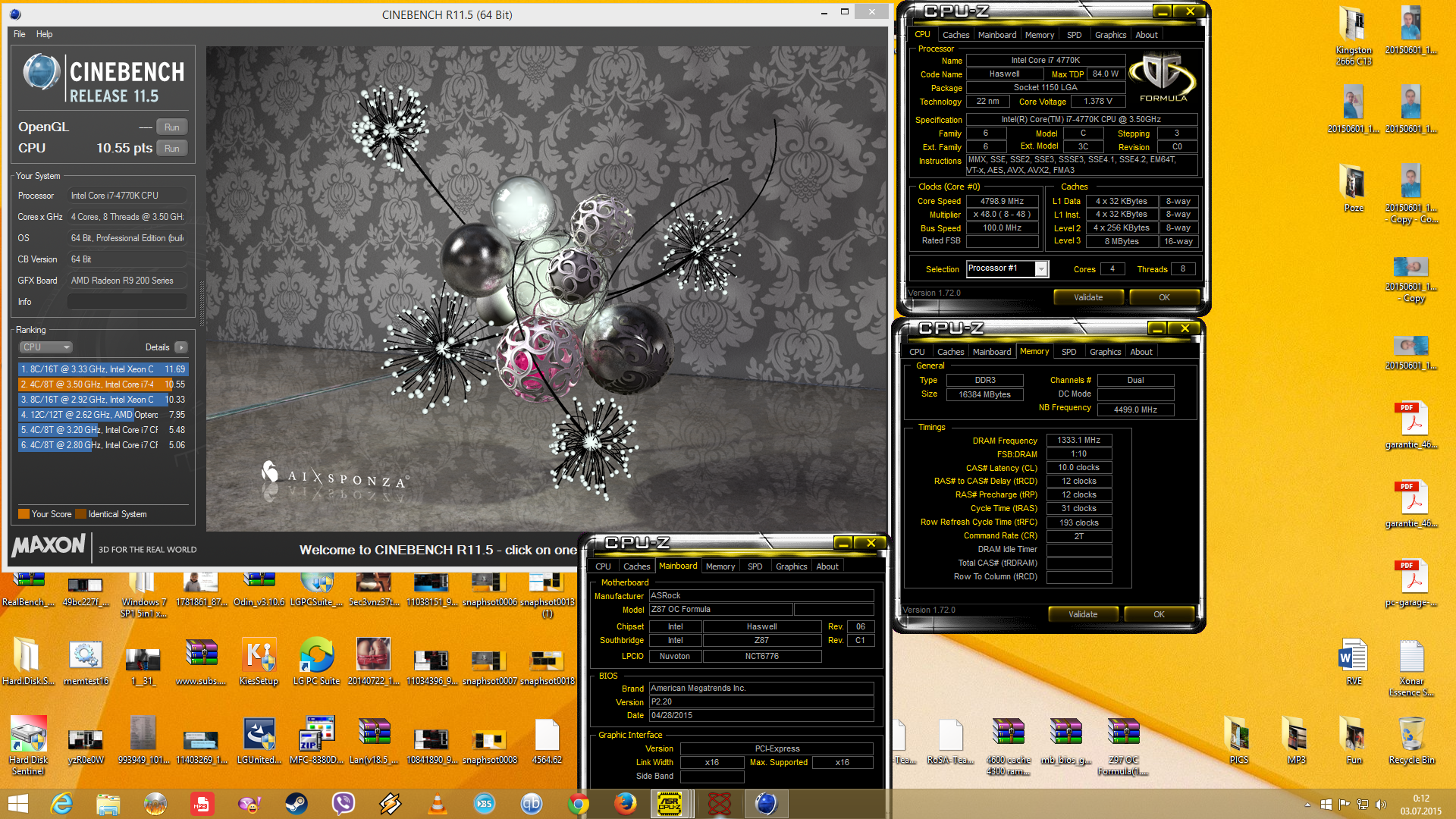Open the Z97 OC Formula archive icon

1123,745
